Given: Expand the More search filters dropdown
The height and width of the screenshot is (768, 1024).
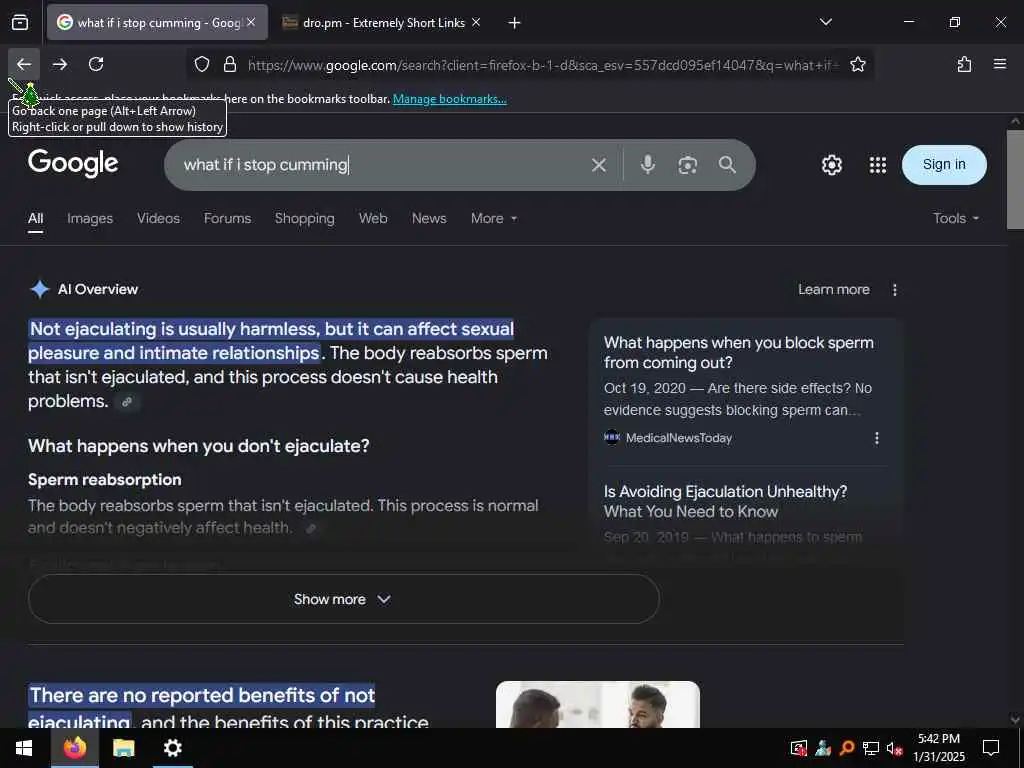Looking at the screenshot, I should click(494, 218).
